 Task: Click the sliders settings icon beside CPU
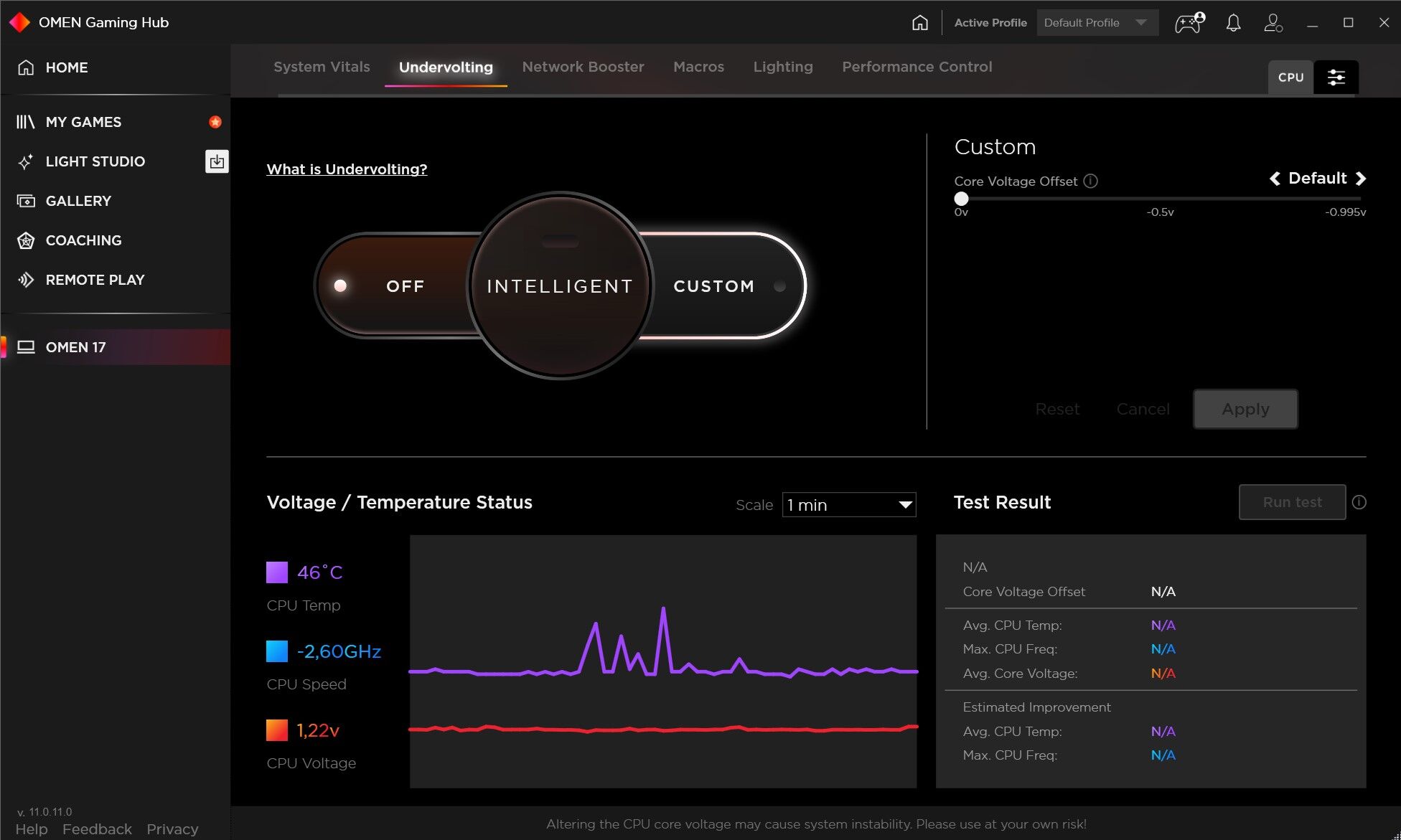1336,77
